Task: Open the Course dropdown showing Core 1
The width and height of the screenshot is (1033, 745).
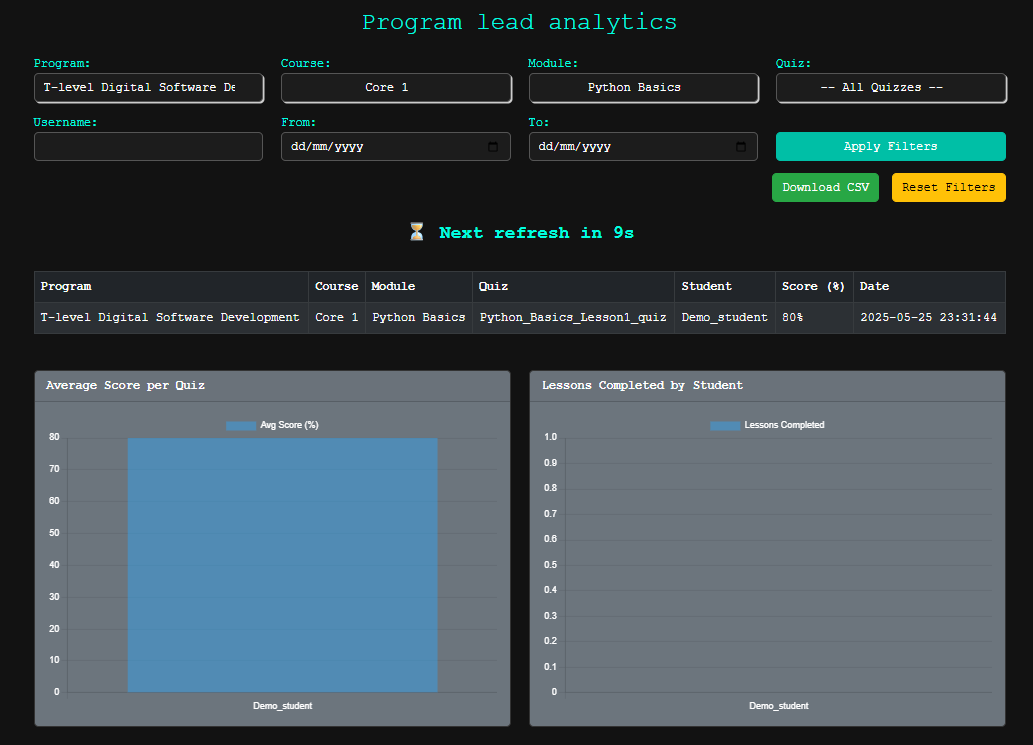Action: coord(395,88)
